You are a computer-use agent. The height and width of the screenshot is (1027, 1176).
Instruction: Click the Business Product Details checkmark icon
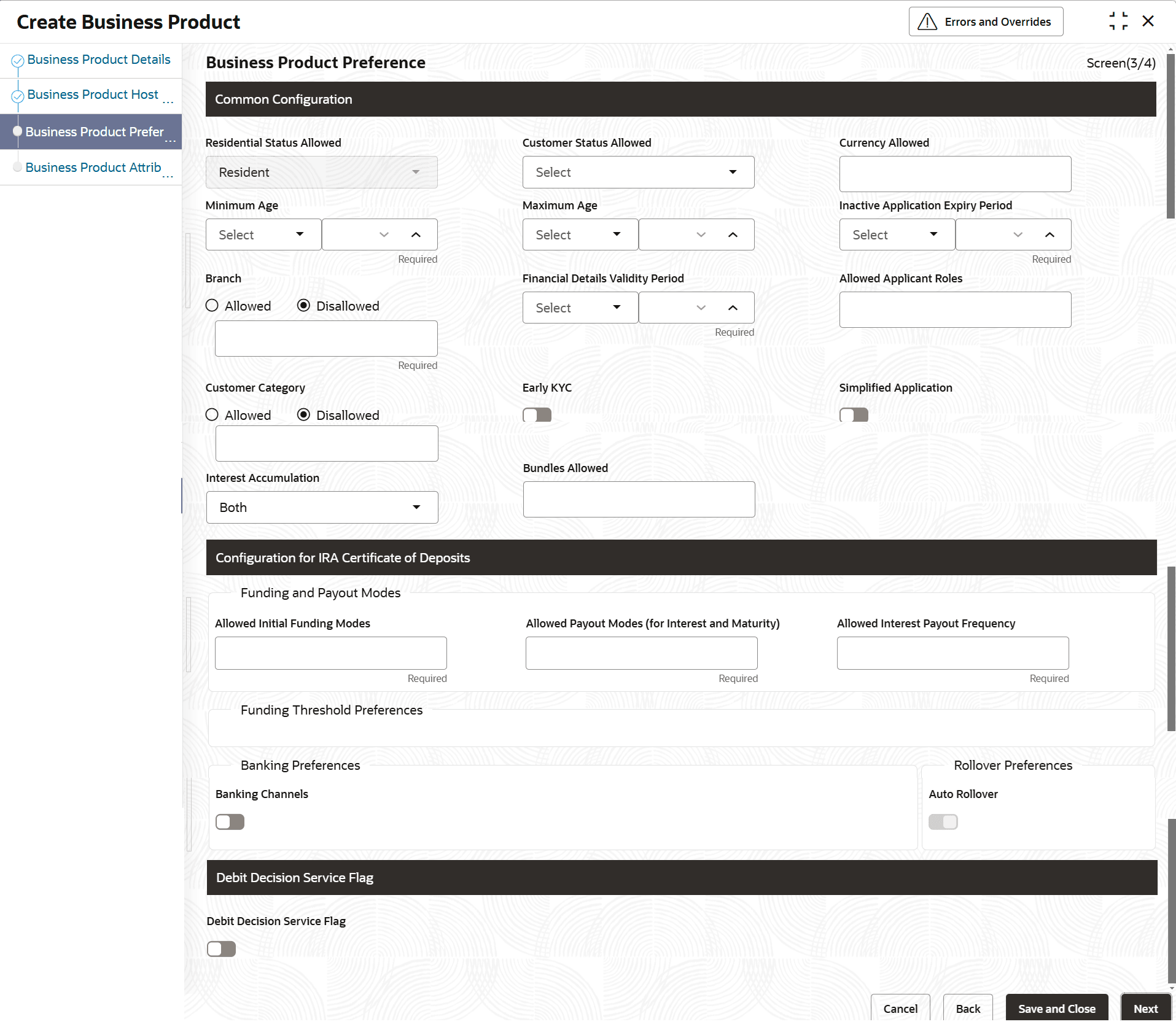[18, 60]
